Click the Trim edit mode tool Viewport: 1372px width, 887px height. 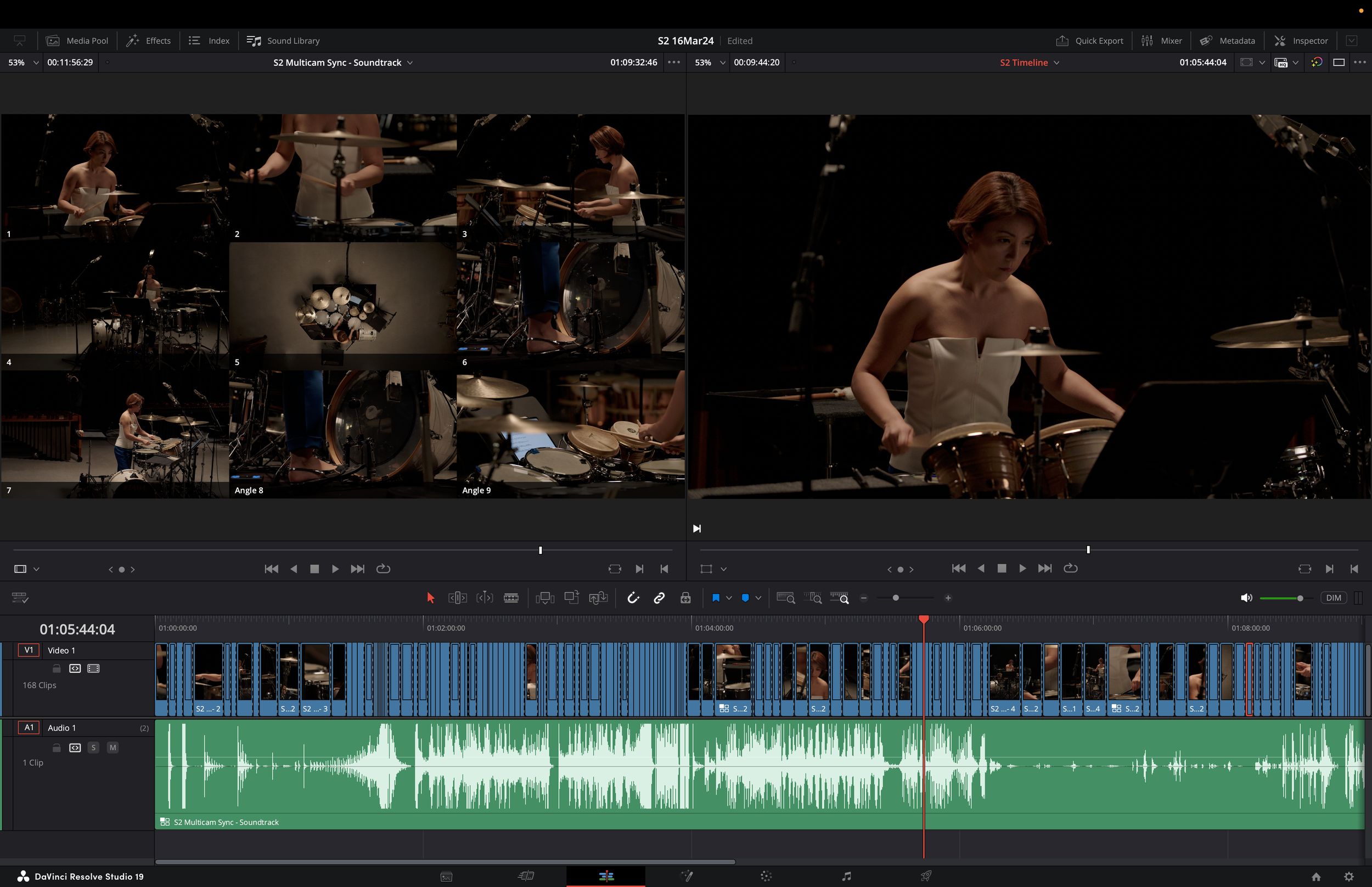(x=457, y=598)
